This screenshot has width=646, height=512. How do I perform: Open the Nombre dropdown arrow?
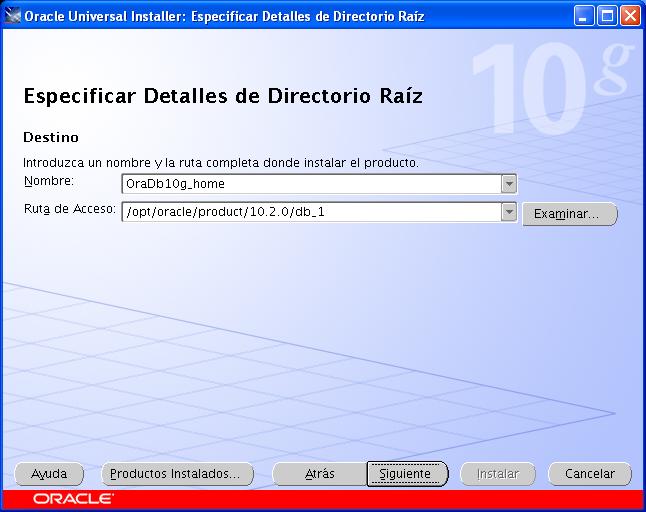[x=509, y=184]
